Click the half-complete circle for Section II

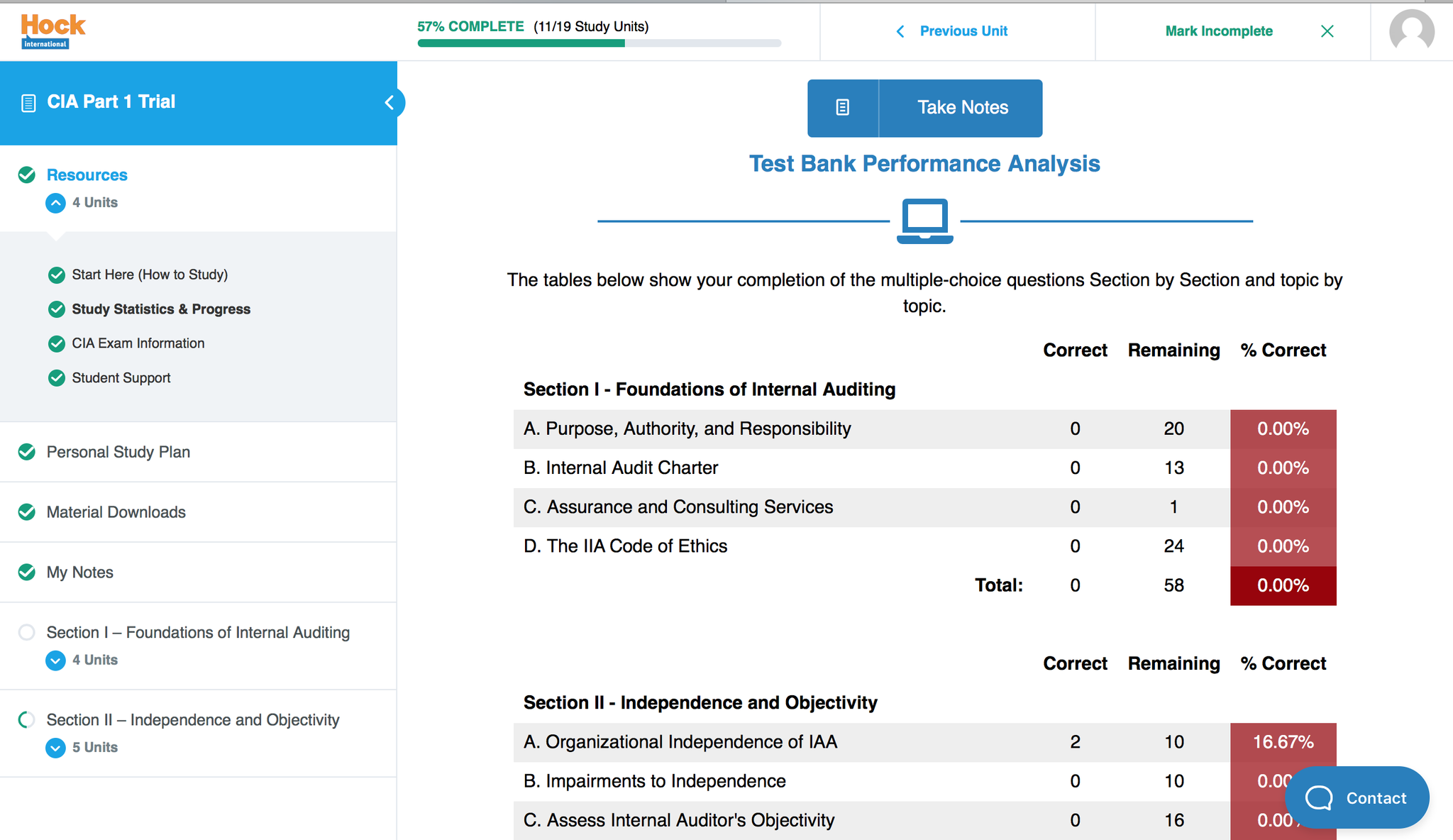[x=26, y=719]
